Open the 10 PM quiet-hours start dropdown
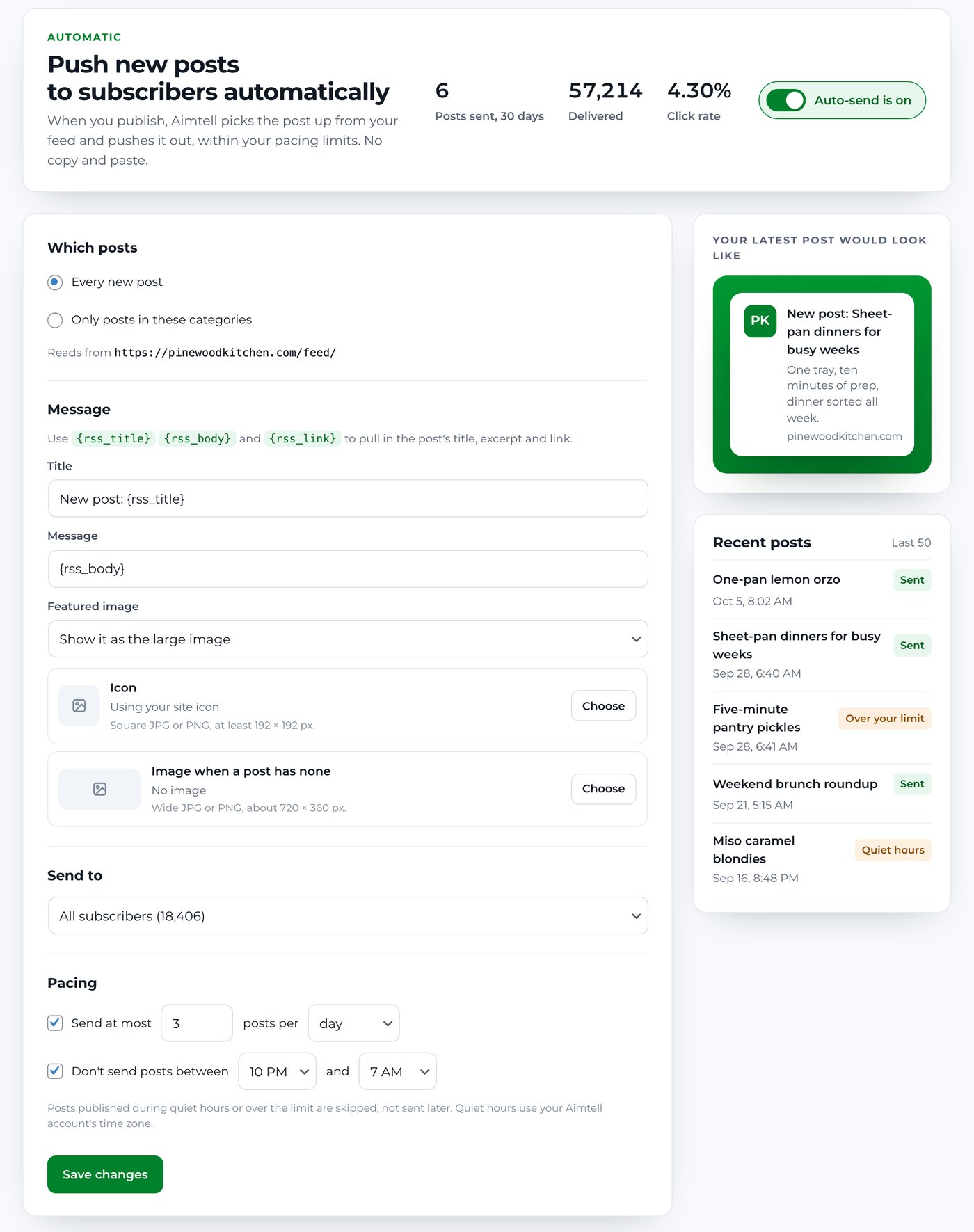The image size is (974, 1232). [x=277, y=1071]
